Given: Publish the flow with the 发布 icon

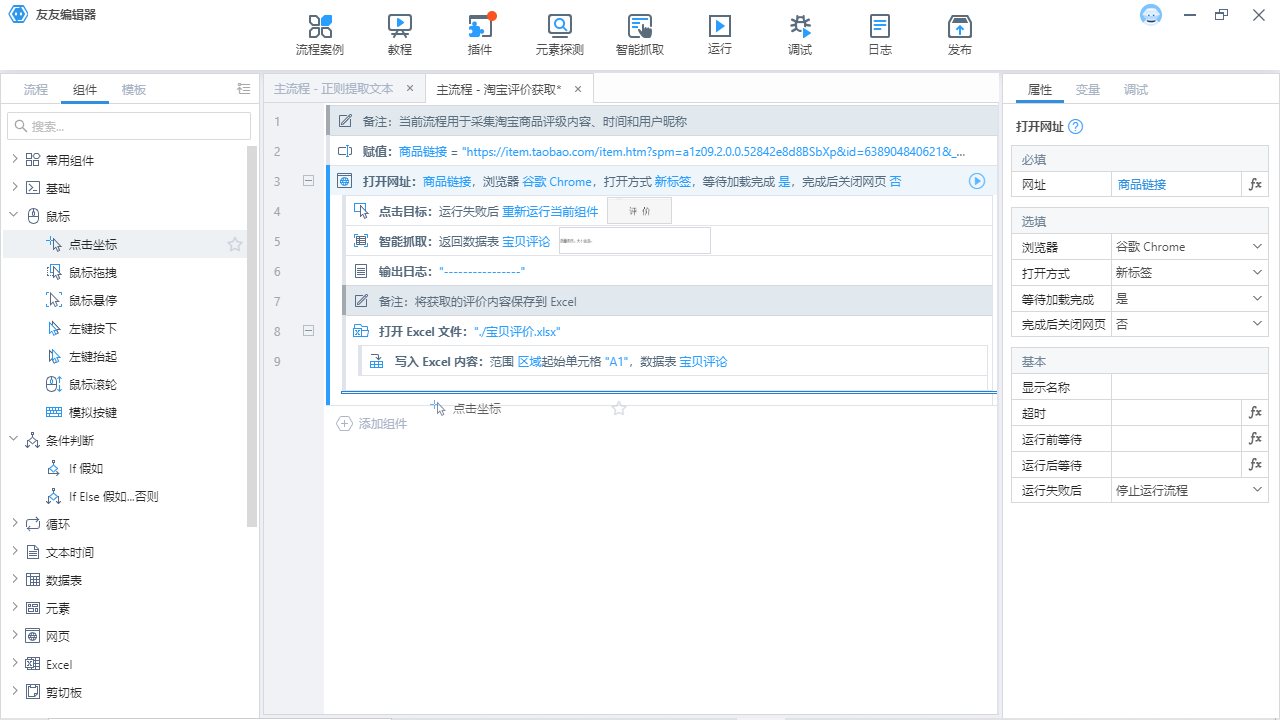Looking at the screenshot, I should [959, 33].
